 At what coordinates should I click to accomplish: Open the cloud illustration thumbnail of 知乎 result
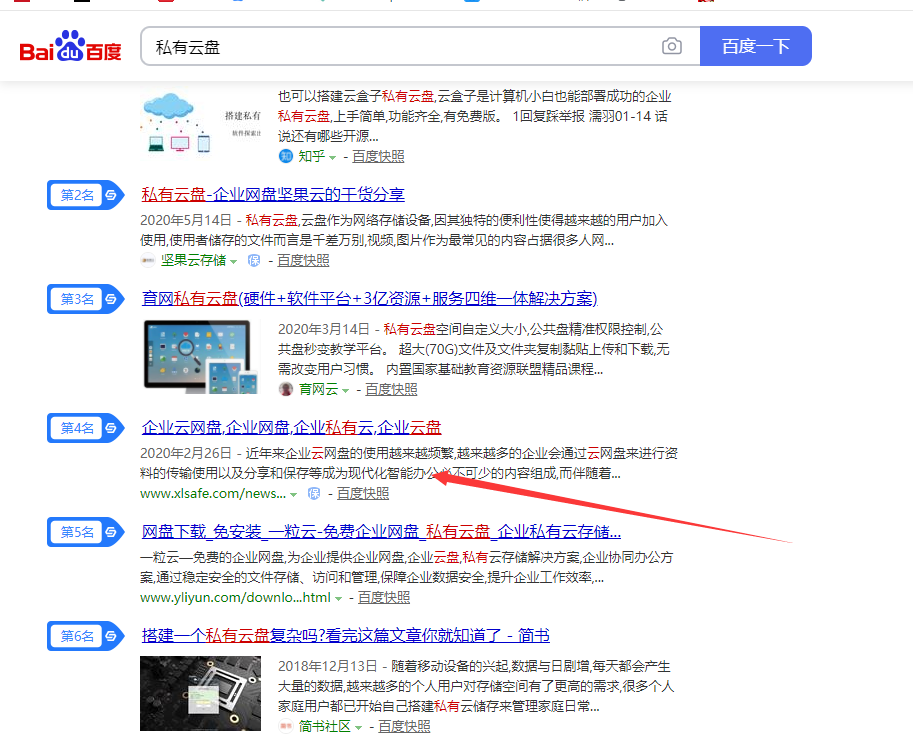(x=201, y=124)
